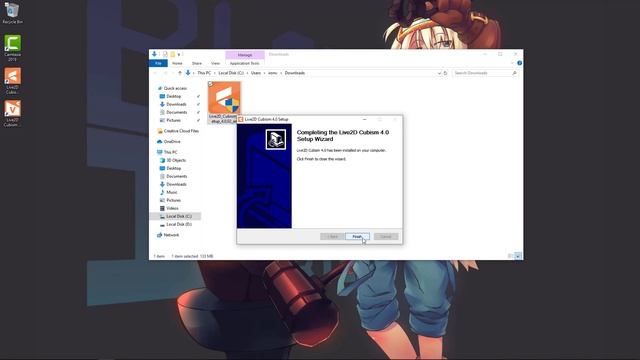This screenshot has width=640, height=360.
Task: Click the magnifier icon in the search box
Action: coord(514,73)
